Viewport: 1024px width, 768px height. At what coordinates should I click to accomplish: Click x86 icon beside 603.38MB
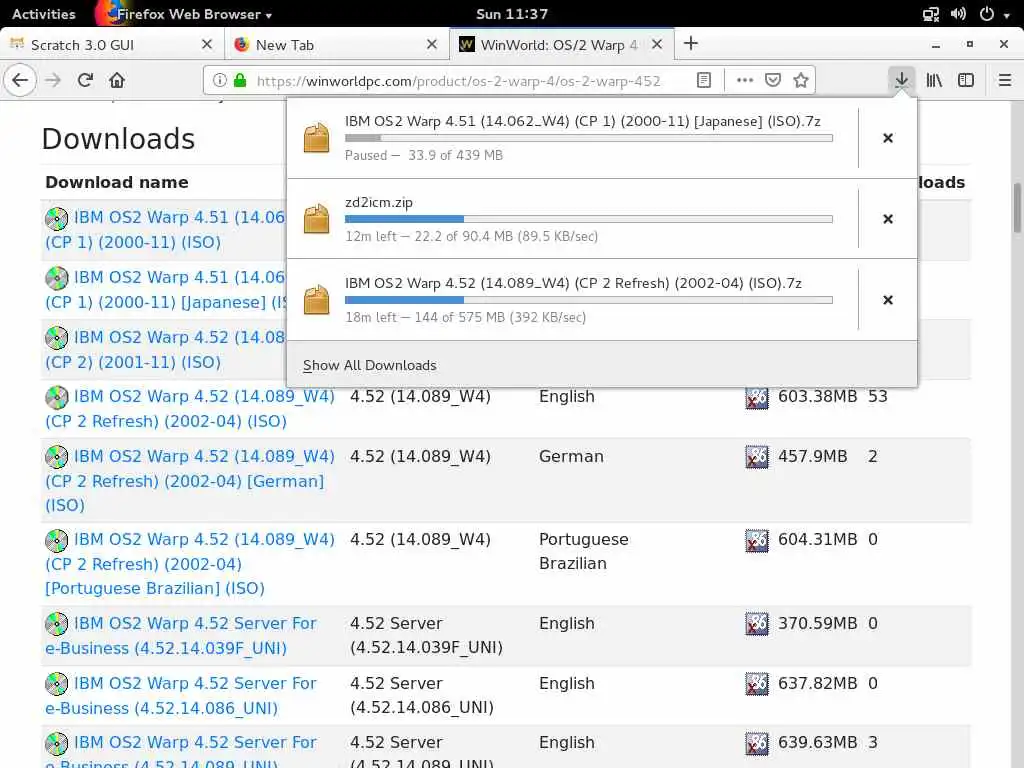[x=757, y=397]
